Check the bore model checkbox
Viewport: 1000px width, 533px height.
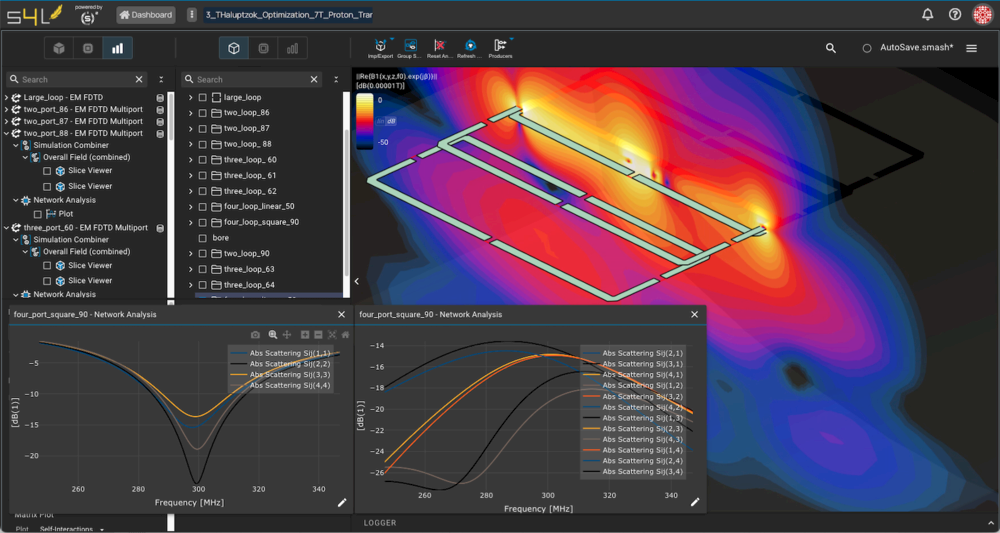pos(203,238)
